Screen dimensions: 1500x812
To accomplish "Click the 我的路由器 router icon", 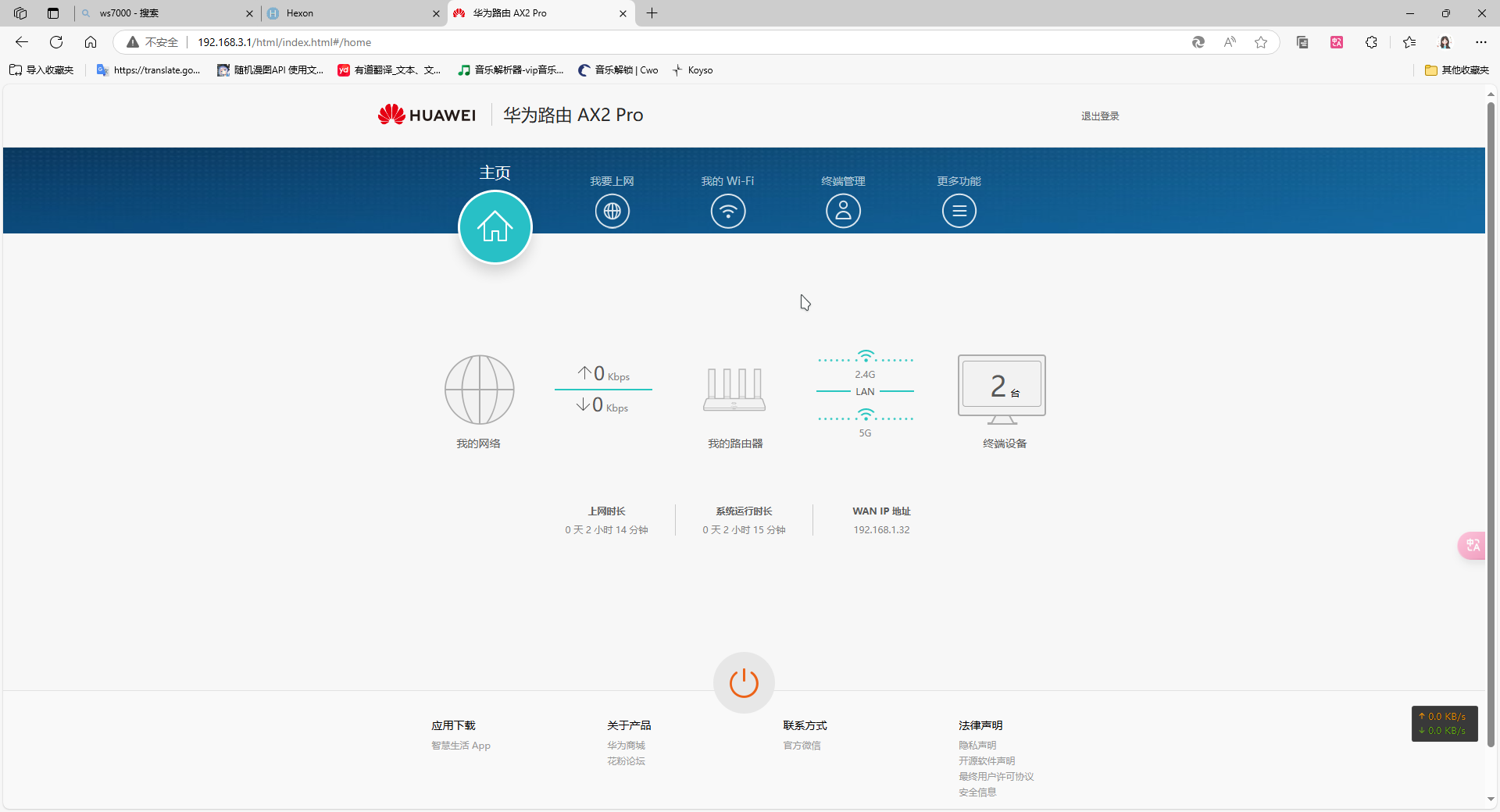I will tap(734, 390).
